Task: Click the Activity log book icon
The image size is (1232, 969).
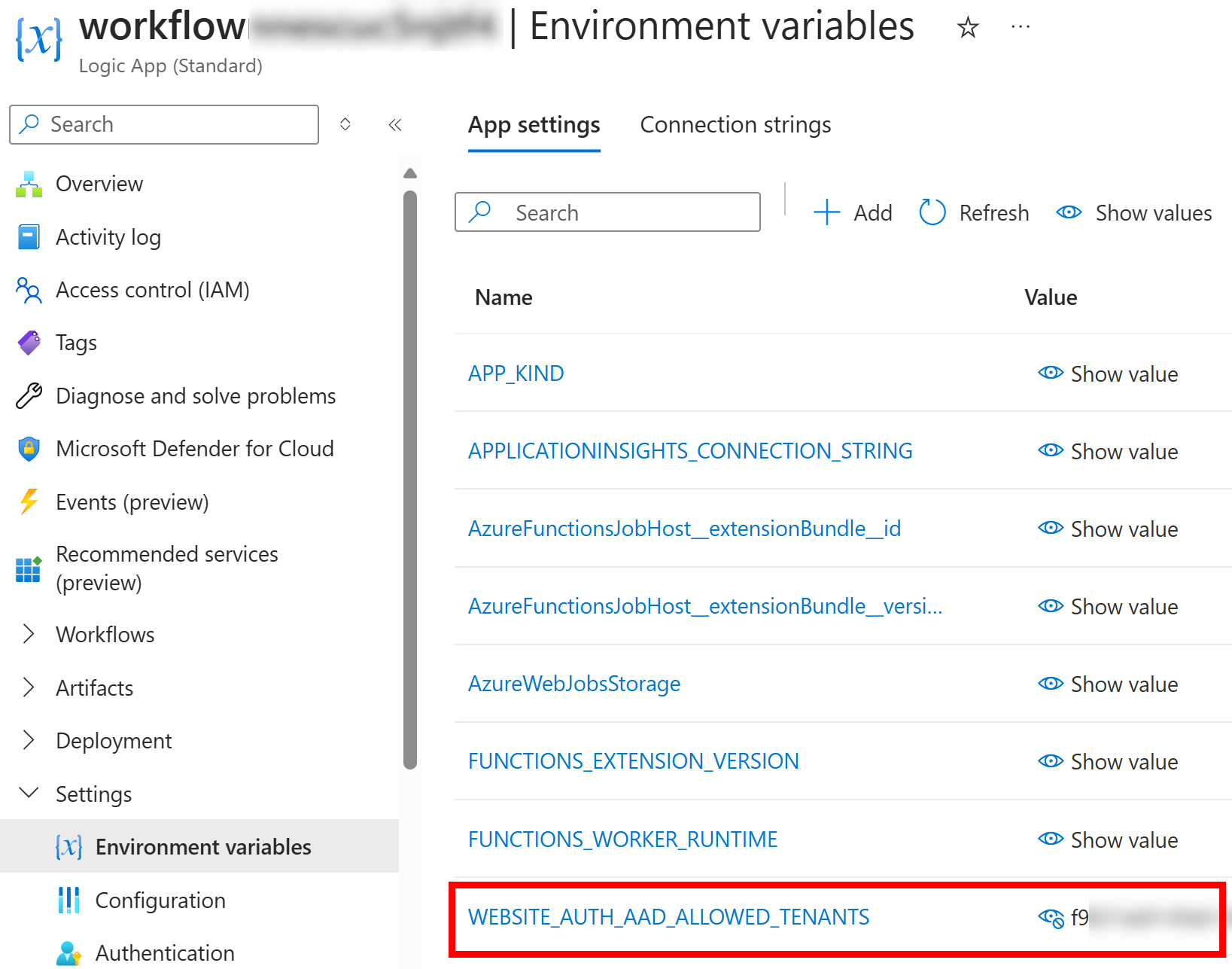Action: [29, 237]
